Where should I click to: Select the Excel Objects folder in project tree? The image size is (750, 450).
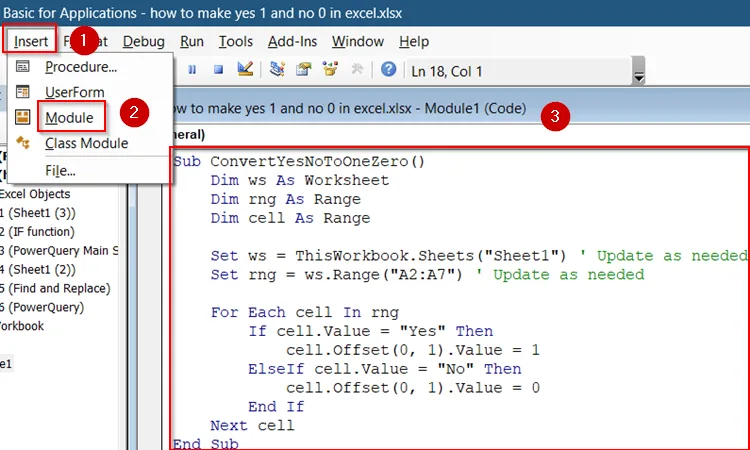pyautogui.click(x=34, y=194)
